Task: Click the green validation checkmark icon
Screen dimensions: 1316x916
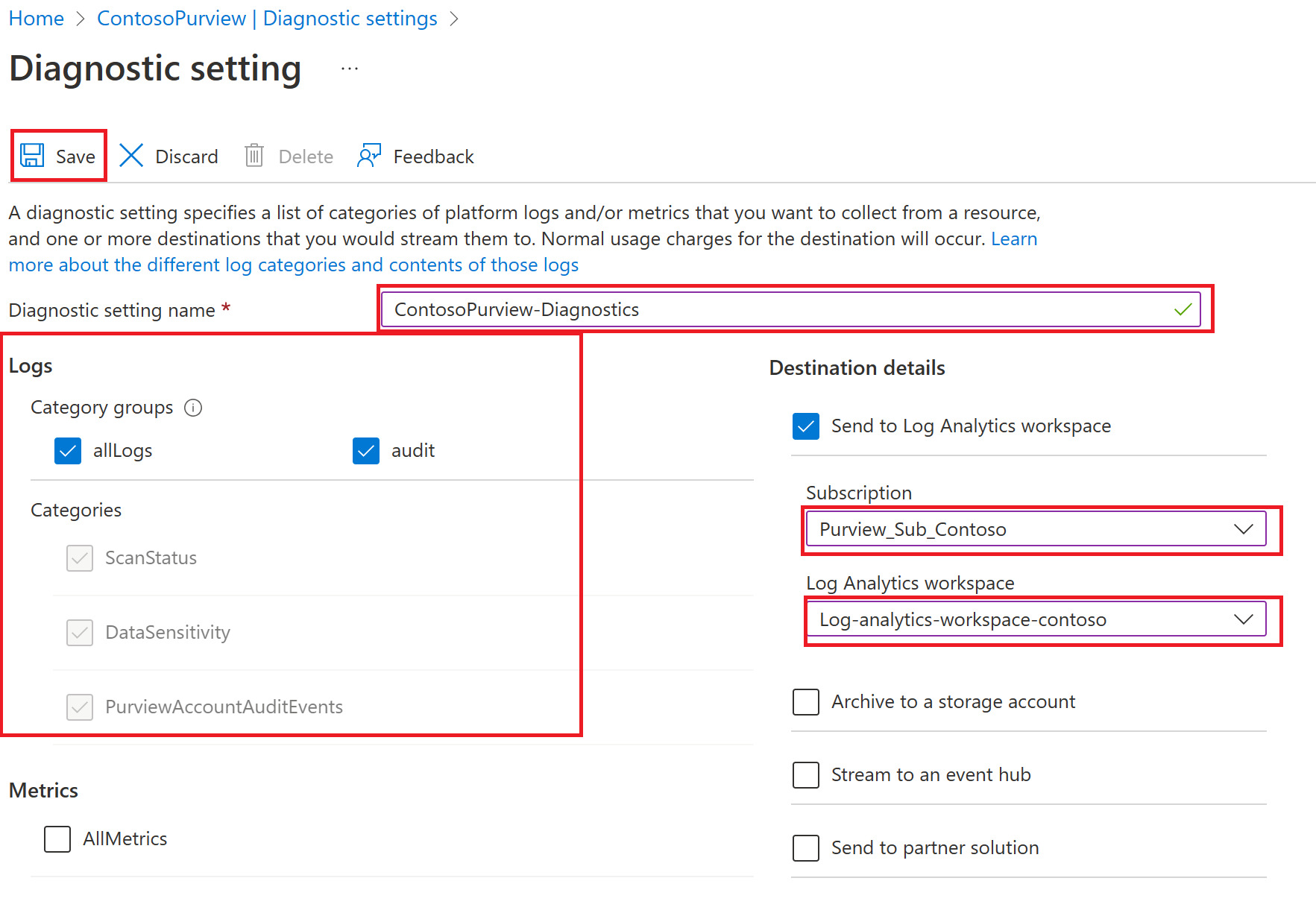Action: coord(1183,309)
